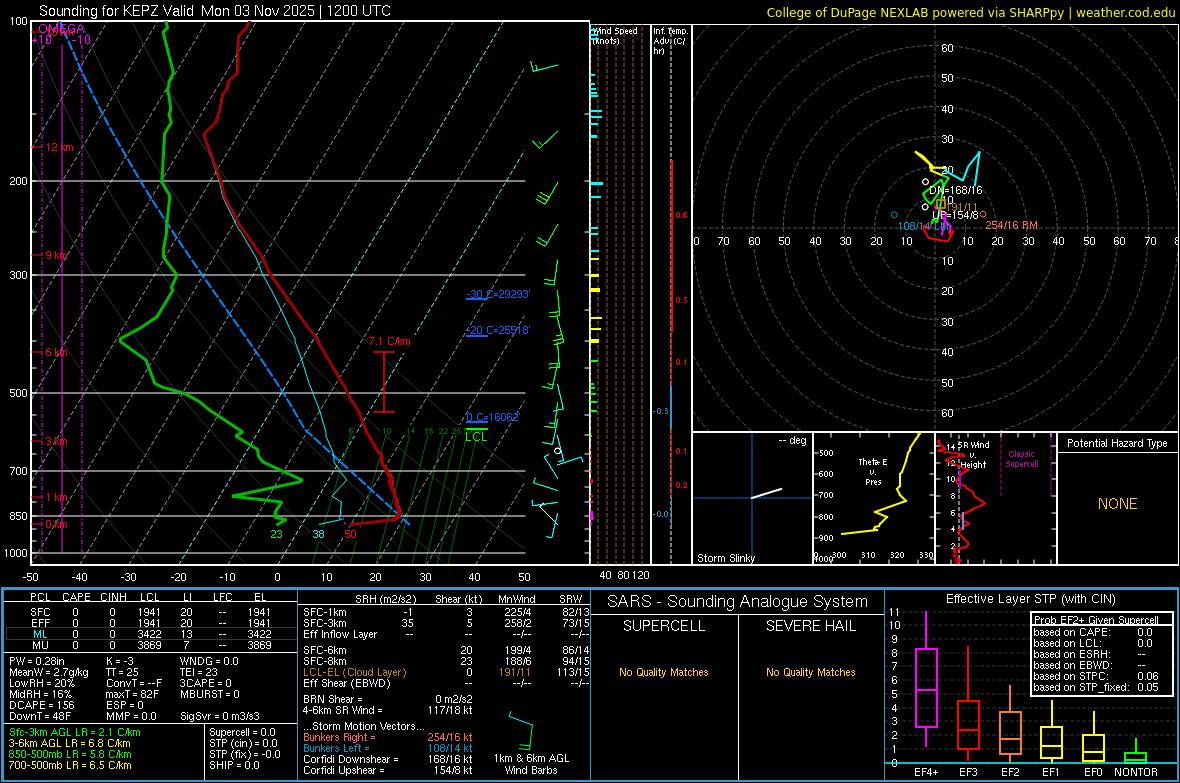The height and width of the screenshot is (783, 1180).
Task: Select the 9 km height marker
Action: (x=56, y=255)
